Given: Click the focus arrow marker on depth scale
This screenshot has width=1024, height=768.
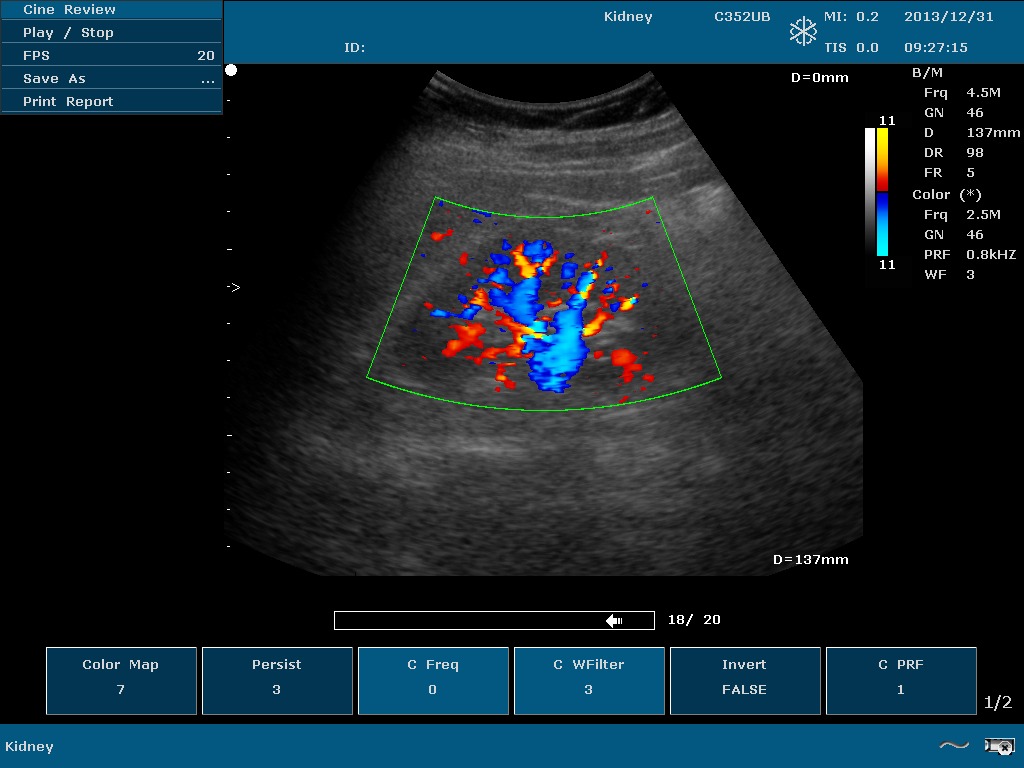Looking at the screenshot, I should coord(233,287).
